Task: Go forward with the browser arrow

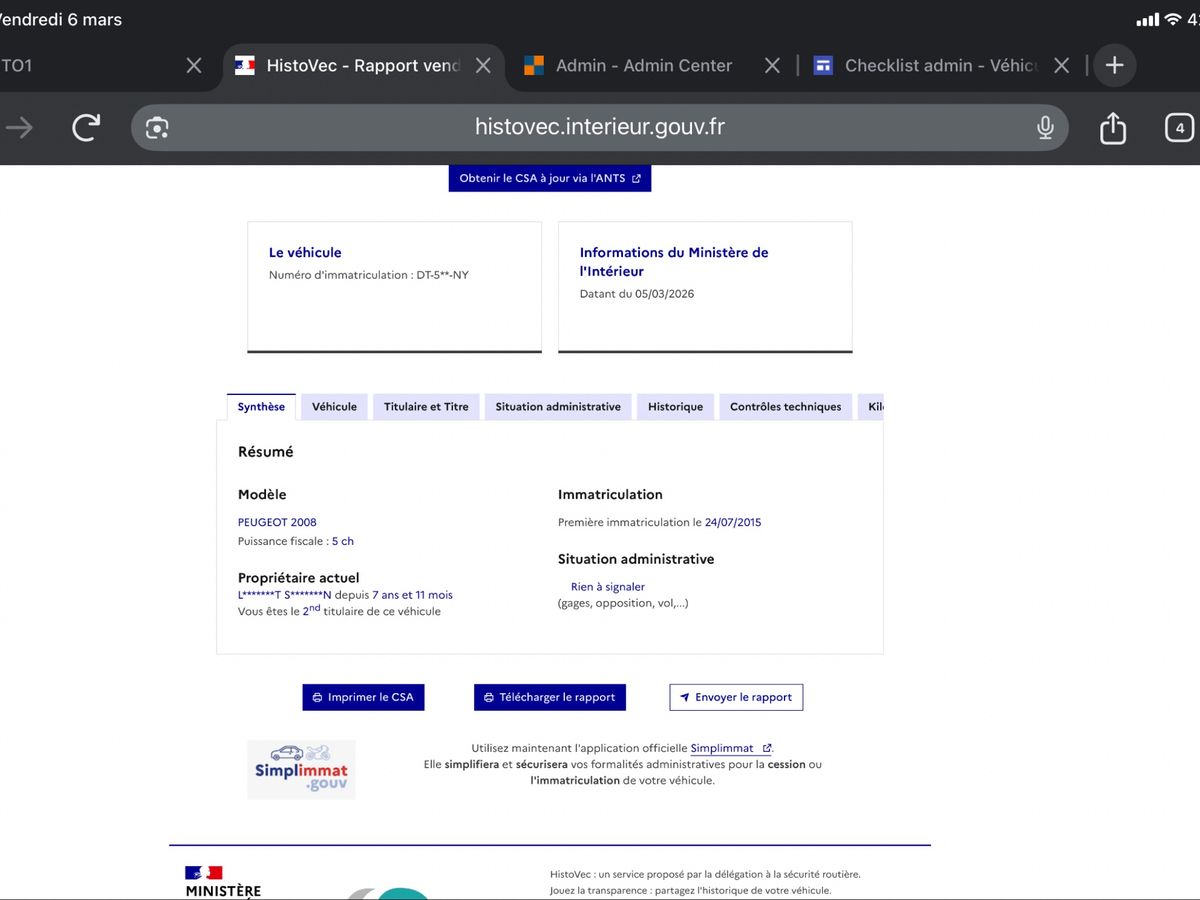Action: point(19,127)
